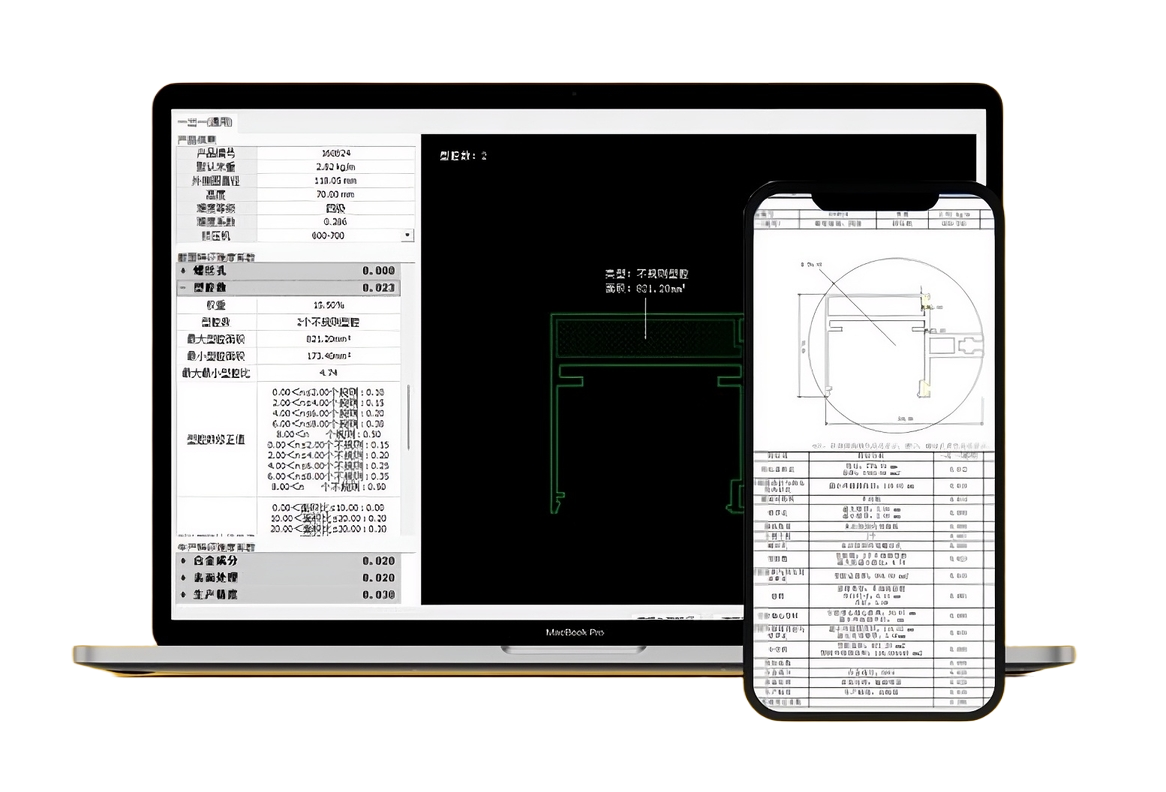Expand the 合金成分 section

[x=289, y=561]
